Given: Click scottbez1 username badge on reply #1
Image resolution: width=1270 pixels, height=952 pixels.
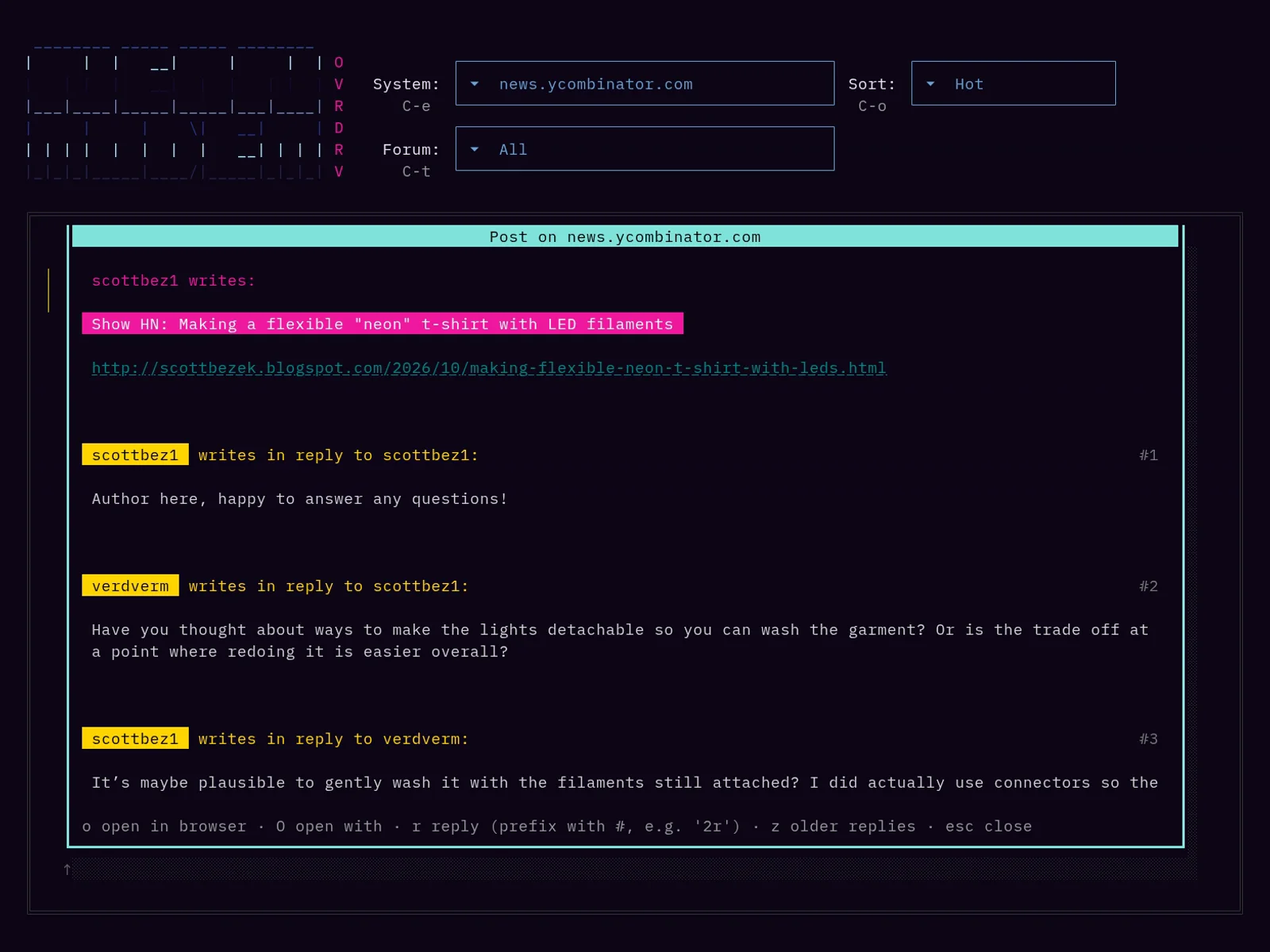Looking at the screenshot, I should pos(135,455).
